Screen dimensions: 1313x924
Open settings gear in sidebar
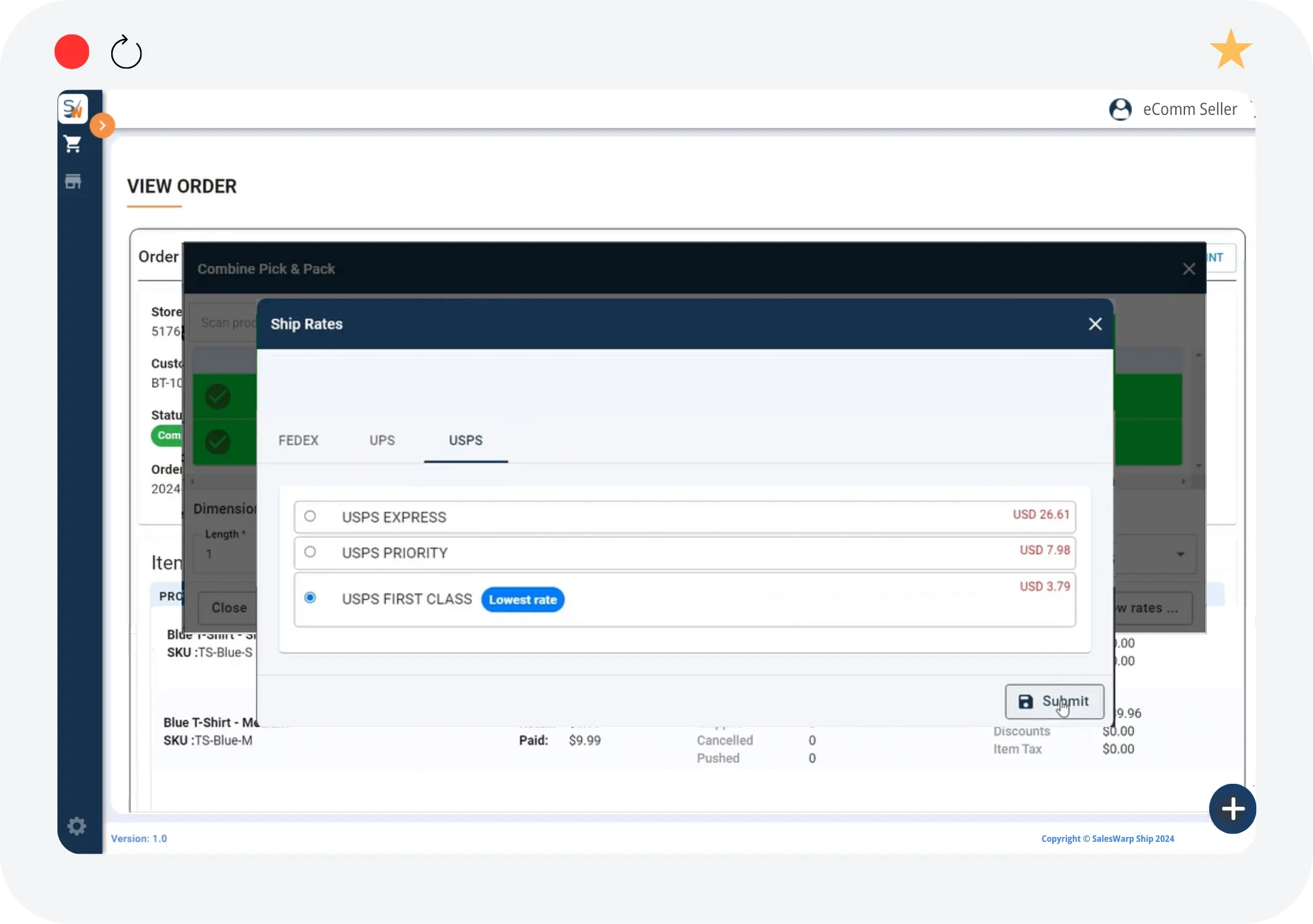77,826
